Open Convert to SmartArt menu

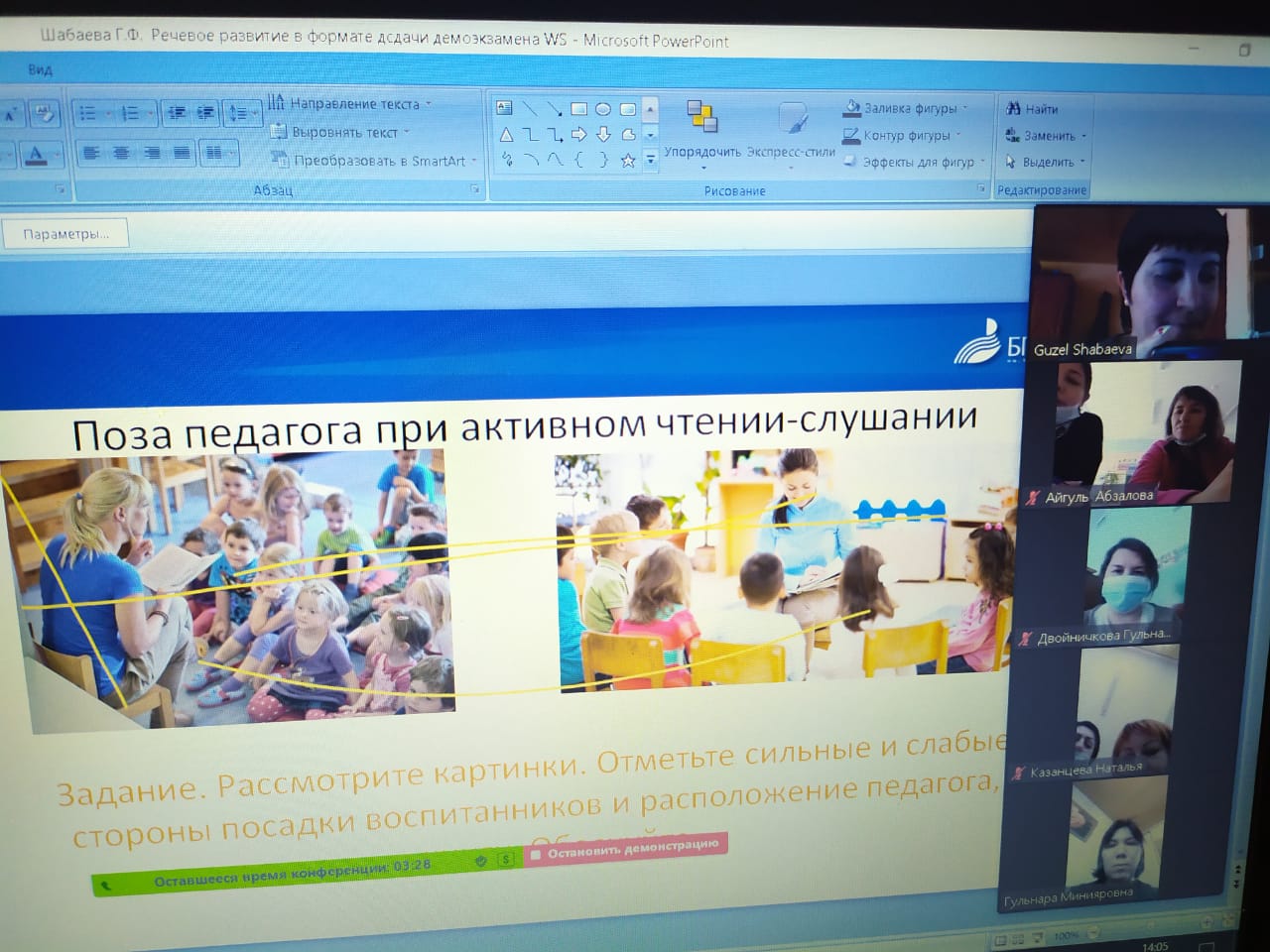474,160
